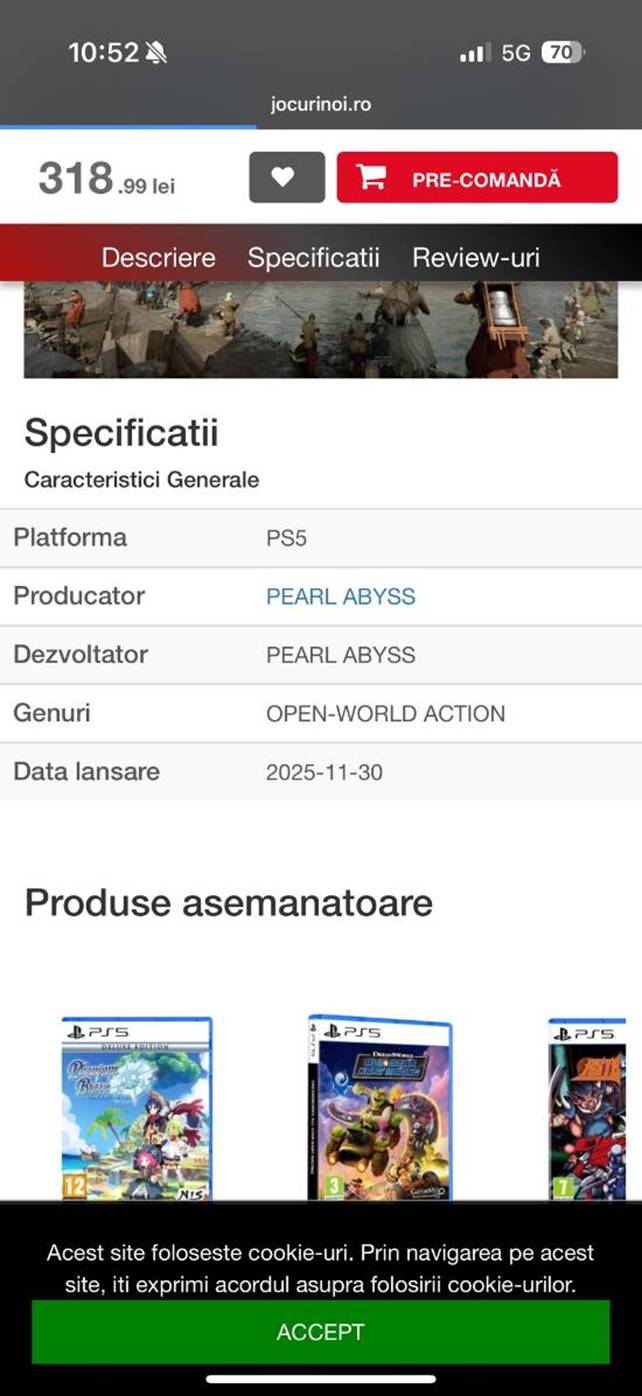This screenshot has height=1396, width=642.
Task: Tap the 10:52 clock in status bar
Action: pyautogui.click(x=102, y=53)
